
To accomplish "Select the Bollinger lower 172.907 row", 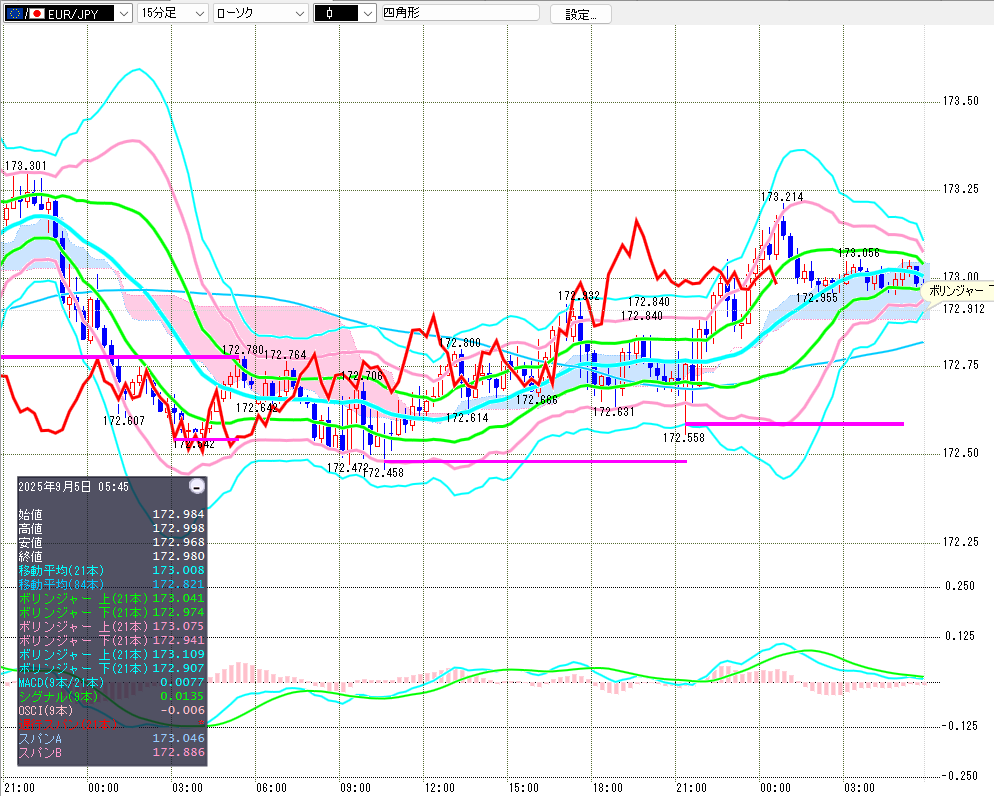I will coord(112,668).
